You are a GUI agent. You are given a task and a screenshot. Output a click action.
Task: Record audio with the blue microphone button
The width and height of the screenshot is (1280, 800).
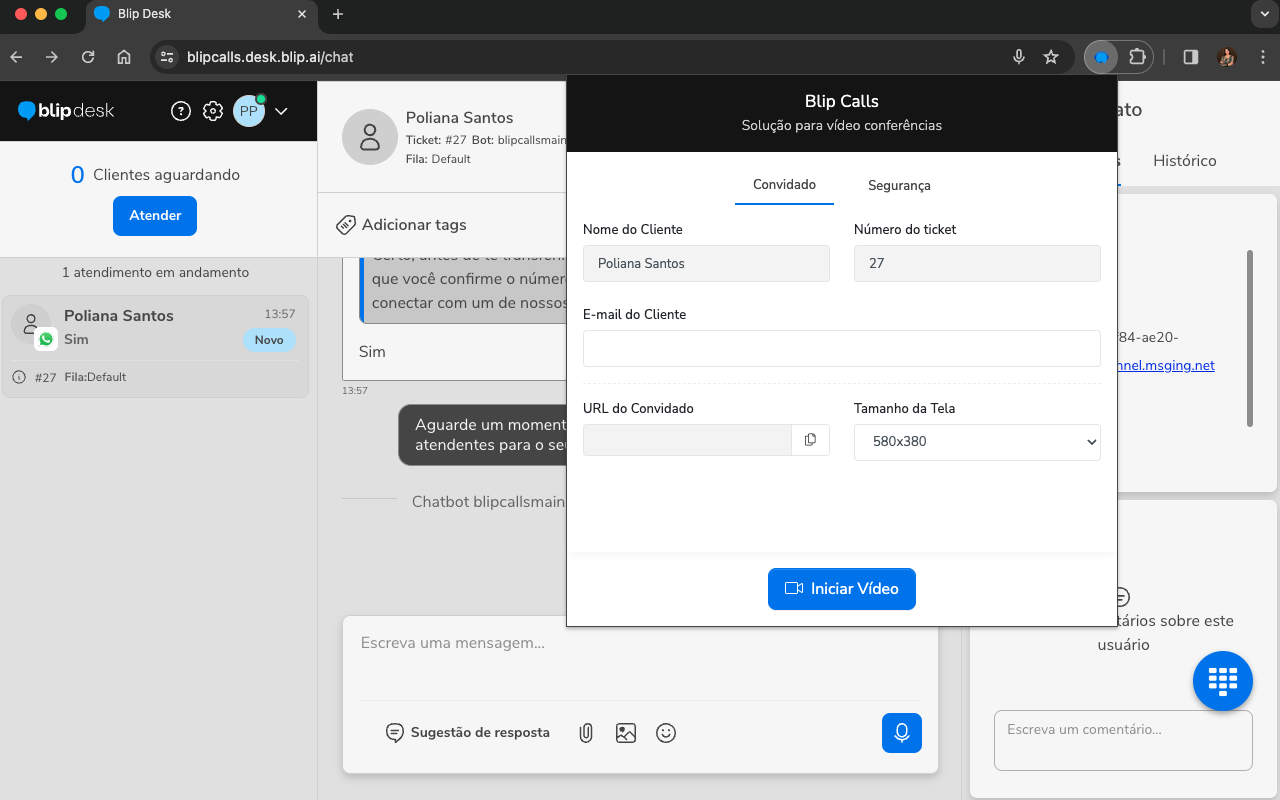tap(902, 733)
